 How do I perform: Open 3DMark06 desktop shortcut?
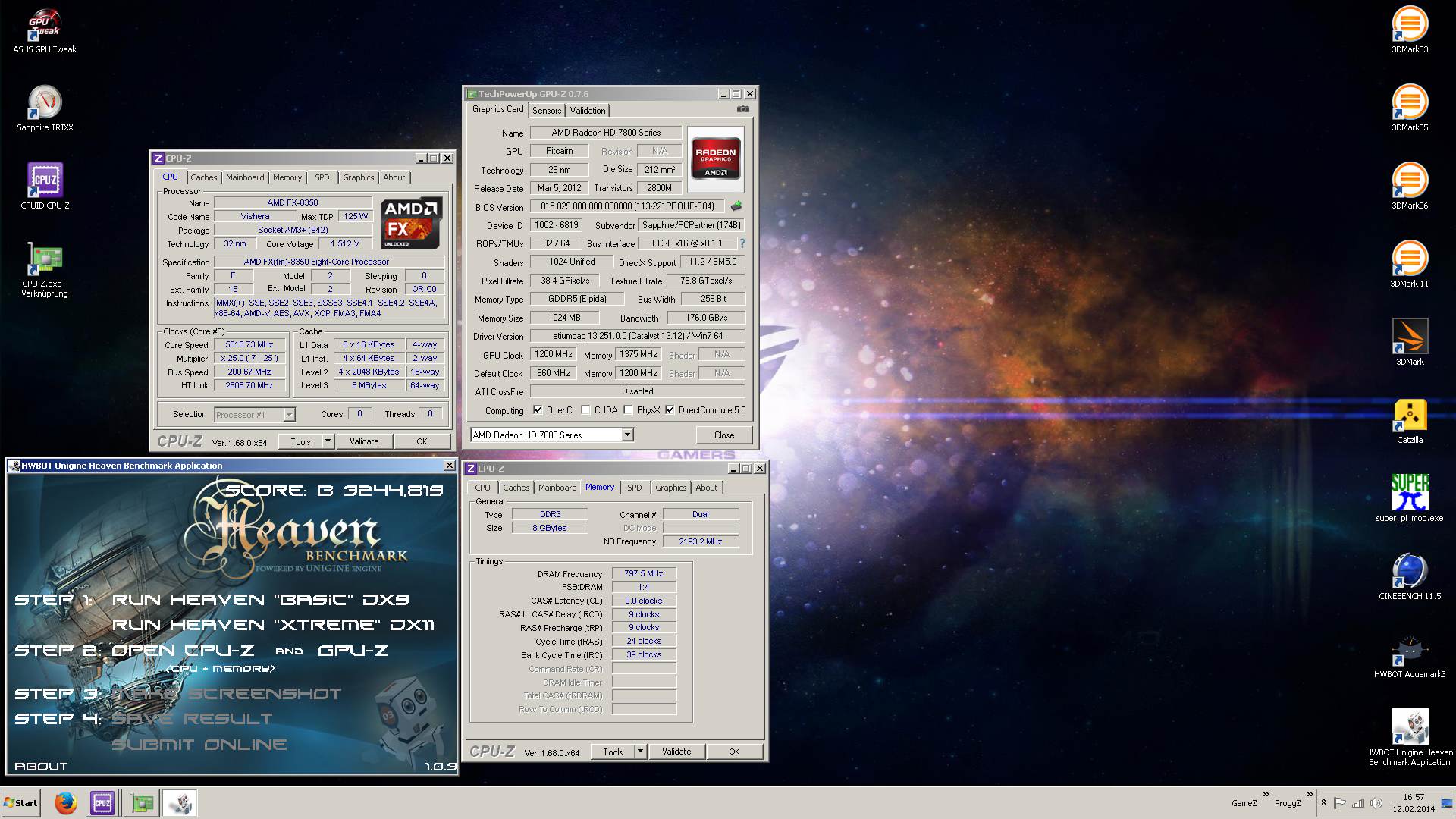(x=1410, y=186)
